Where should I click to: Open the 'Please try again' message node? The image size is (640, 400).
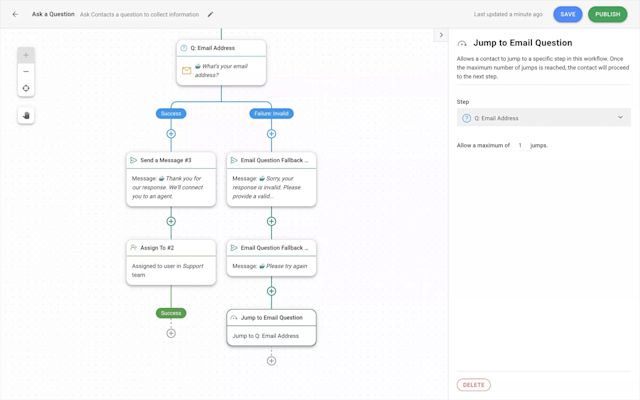(x=271, y=258)
